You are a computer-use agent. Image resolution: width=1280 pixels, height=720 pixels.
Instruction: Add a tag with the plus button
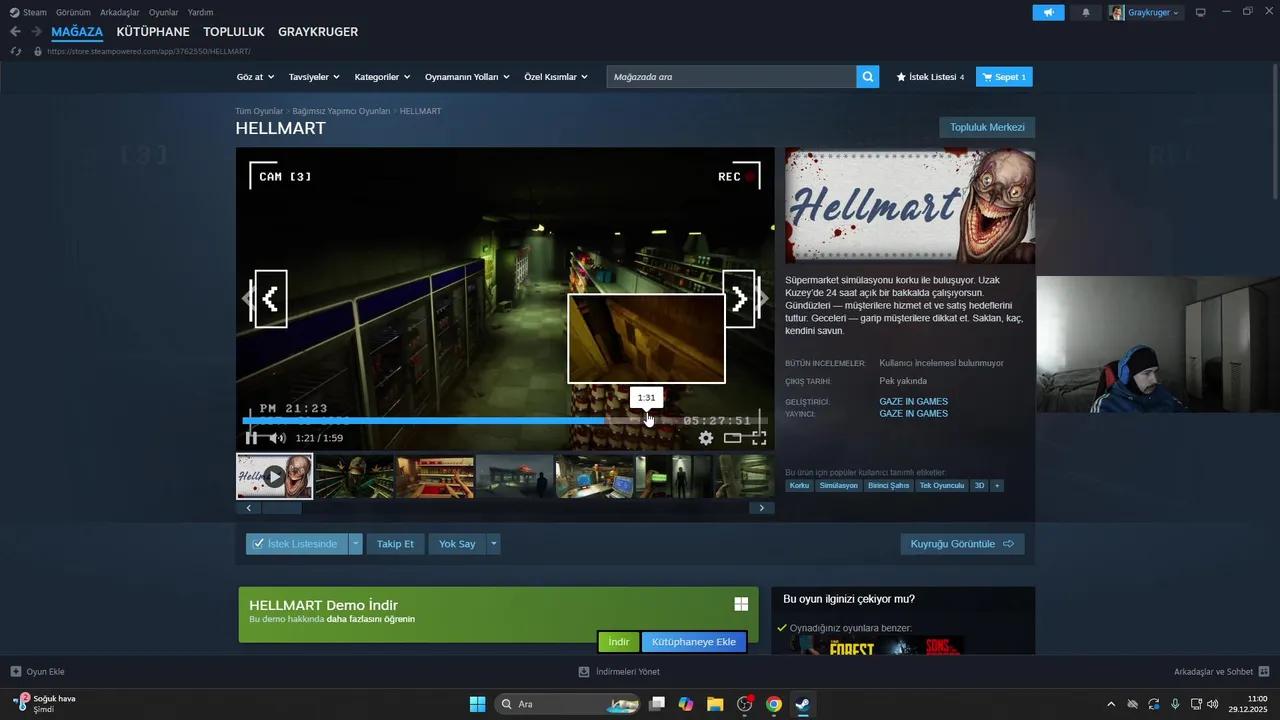click(997, 485)
